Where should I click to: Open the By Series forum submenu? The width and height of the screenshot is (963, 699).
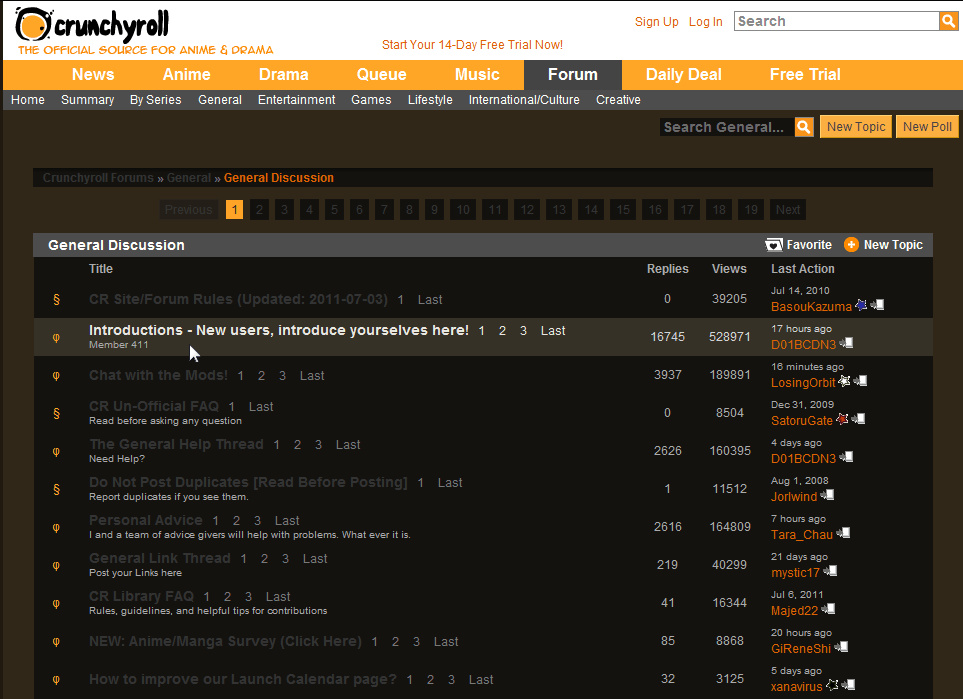point(155,100)
